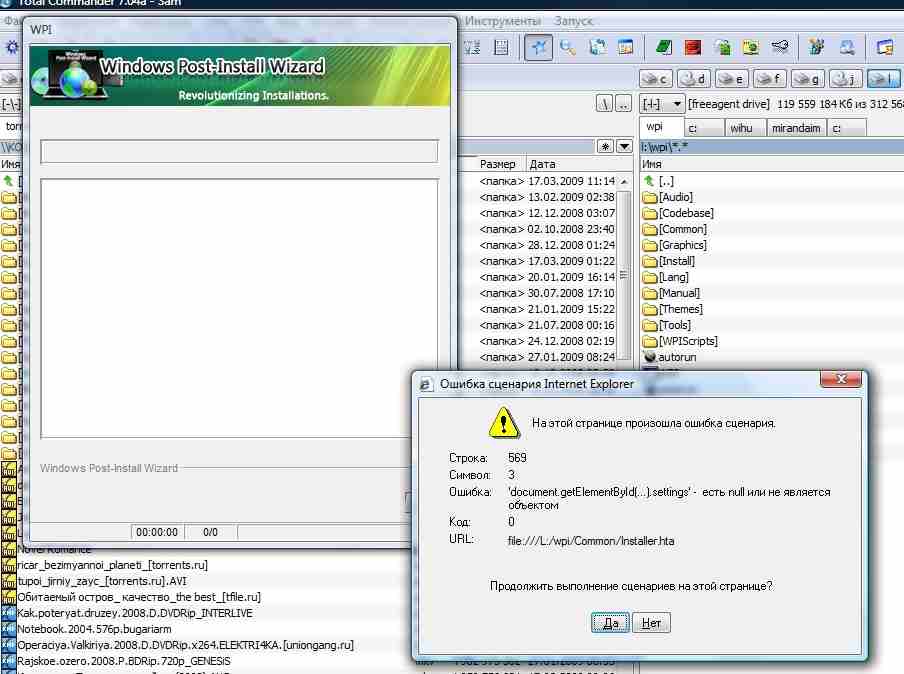Screen dimensions: 904x674
Task: Click the calendar-style toolbar icon
Action: coord(626,47)
